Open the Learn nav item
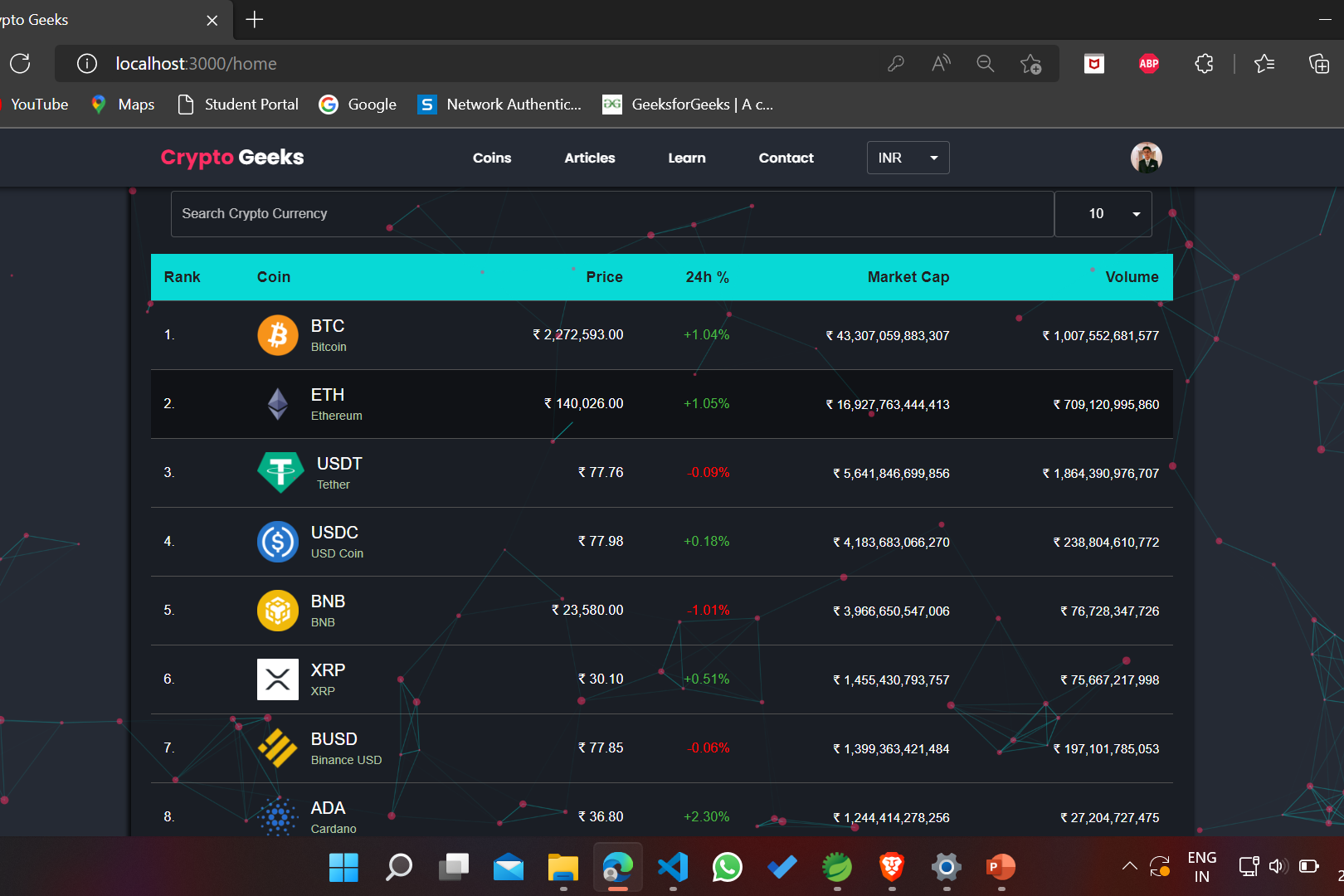The height and width of the screenshot is (896, 1344). 687,158
